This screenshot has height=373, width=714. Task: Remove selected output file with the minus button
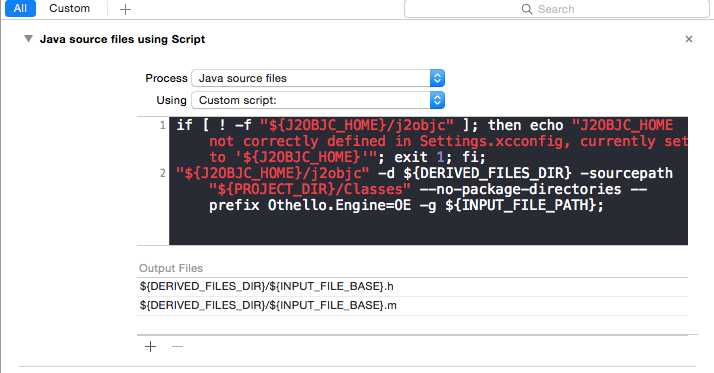pyautogui.click(x=178, y=347)
